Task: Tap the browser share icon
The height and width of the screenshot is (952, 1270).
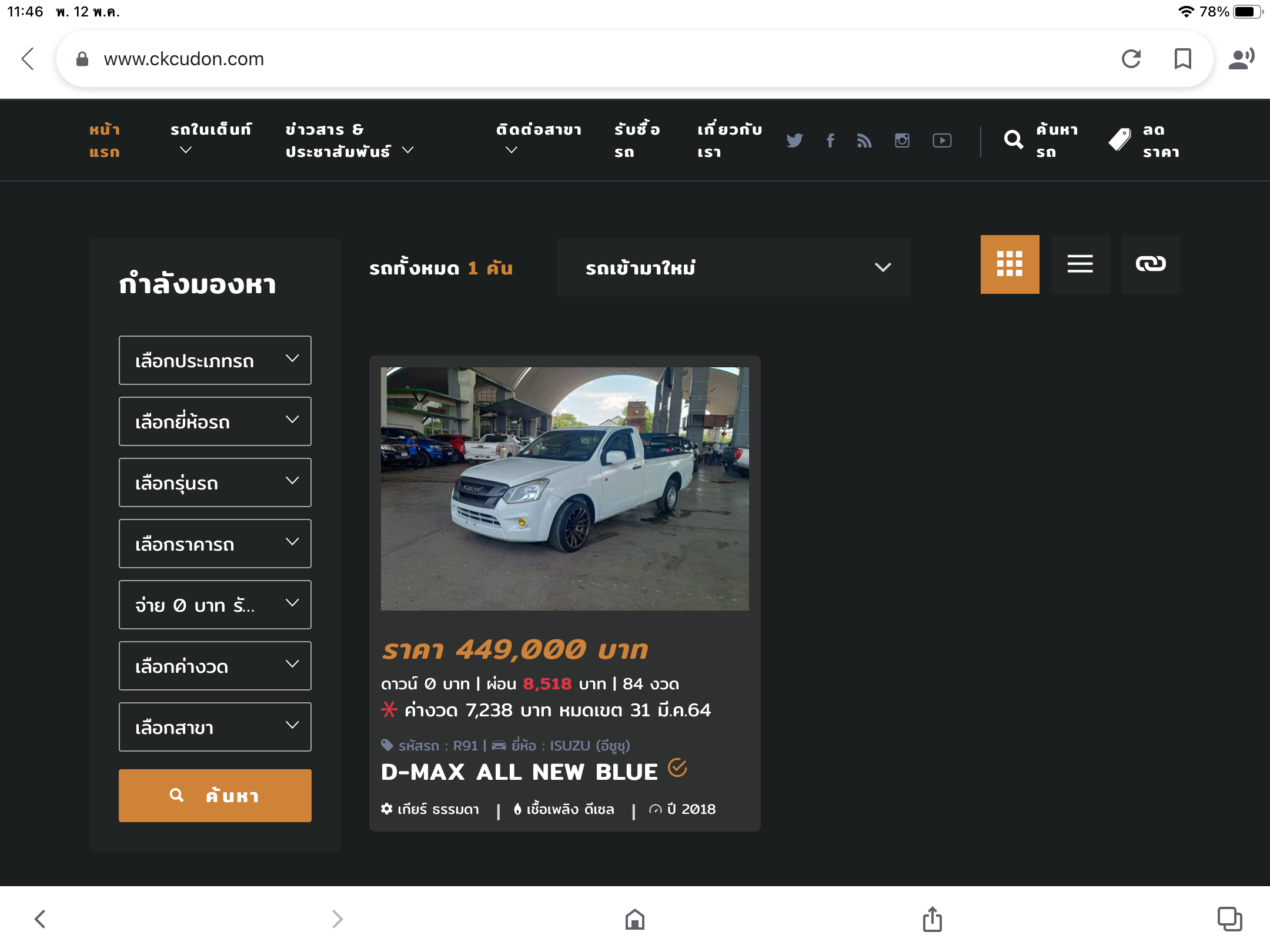Action: 932,919
